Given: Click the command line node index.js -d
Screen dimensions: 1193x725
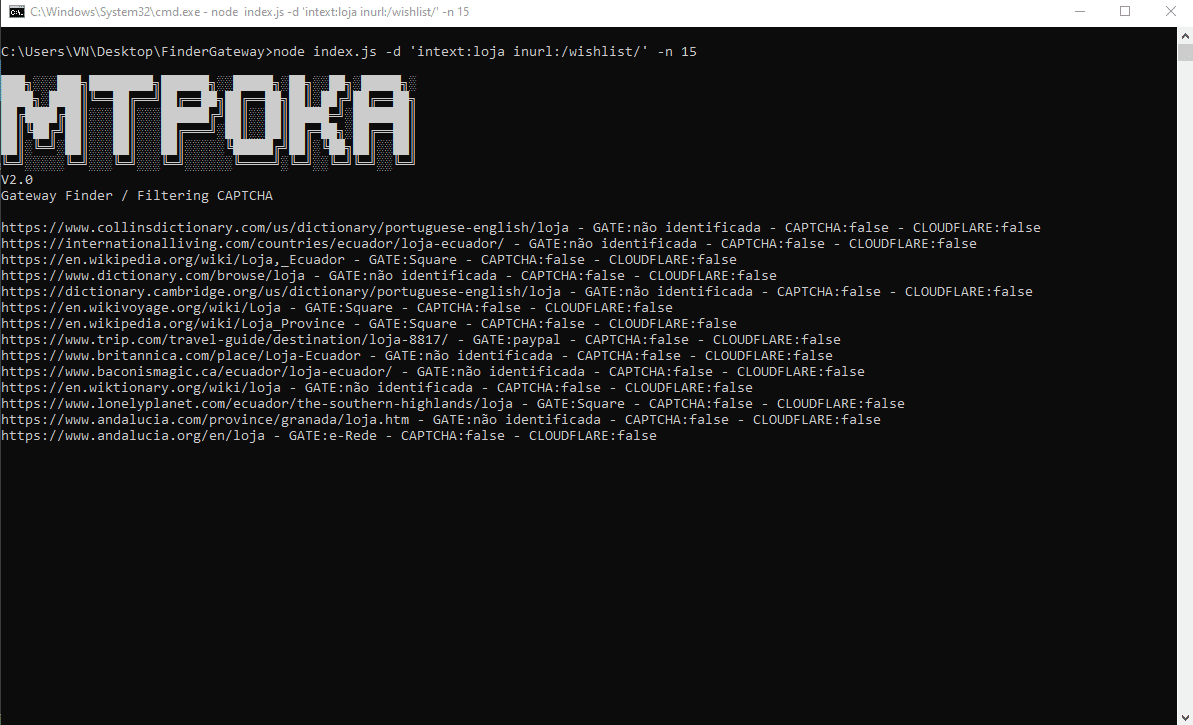Looking at the screenshot, I should pos(348,52).
